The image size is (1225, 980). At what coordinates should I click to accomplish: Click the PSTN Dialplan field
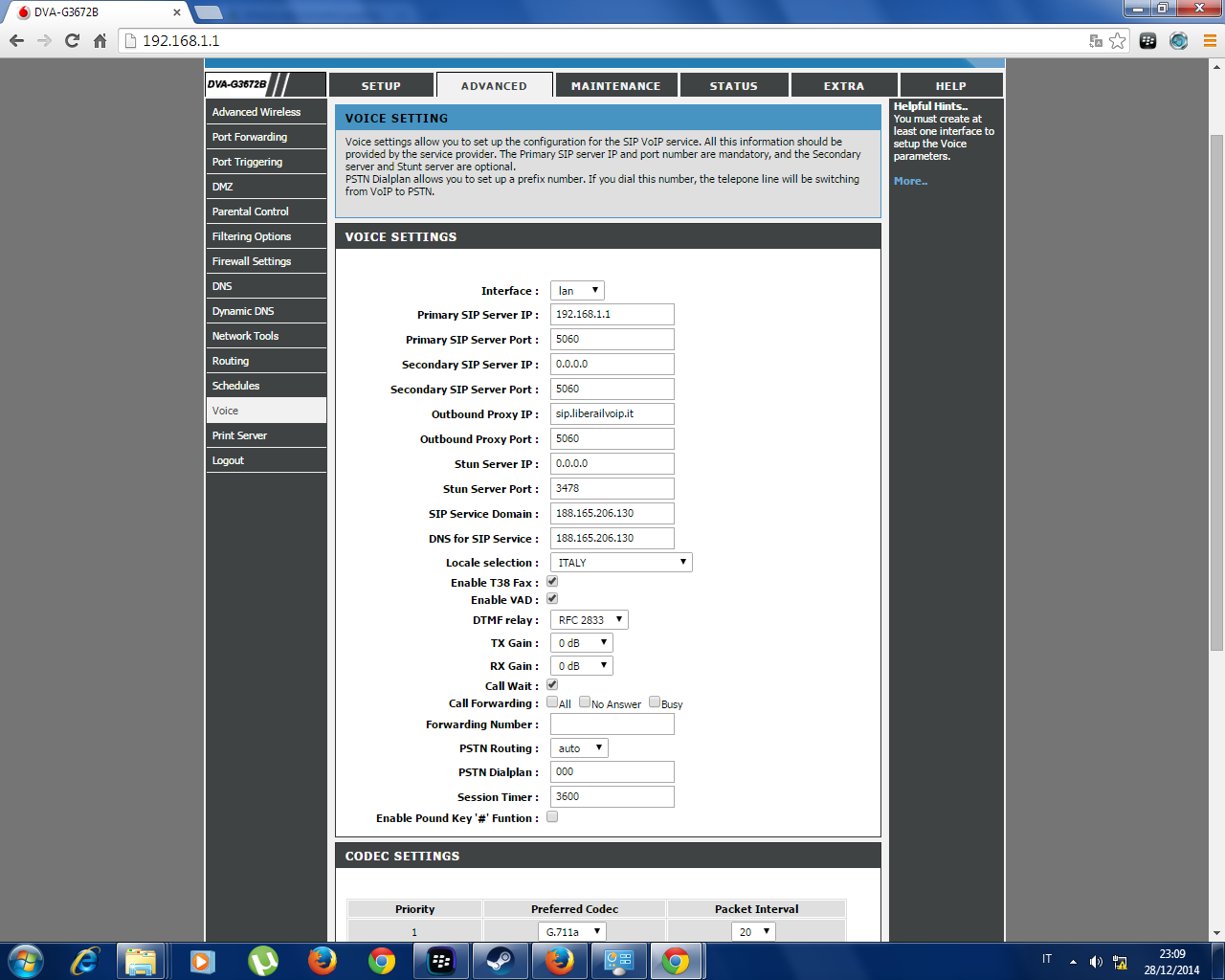tap(612, 771)
